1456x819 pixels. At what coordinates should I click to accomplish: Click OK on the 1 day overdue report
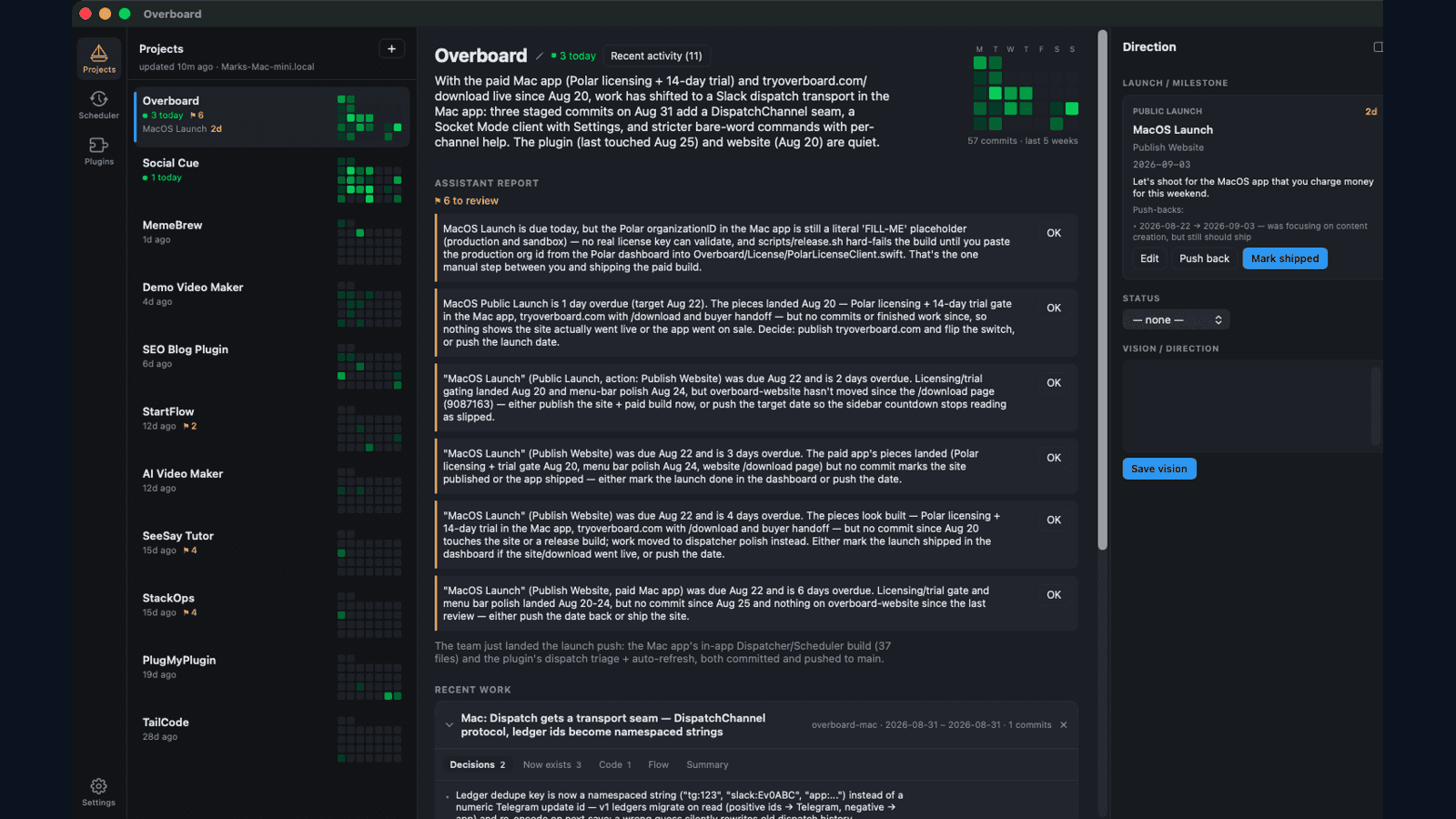(1054, 308)
